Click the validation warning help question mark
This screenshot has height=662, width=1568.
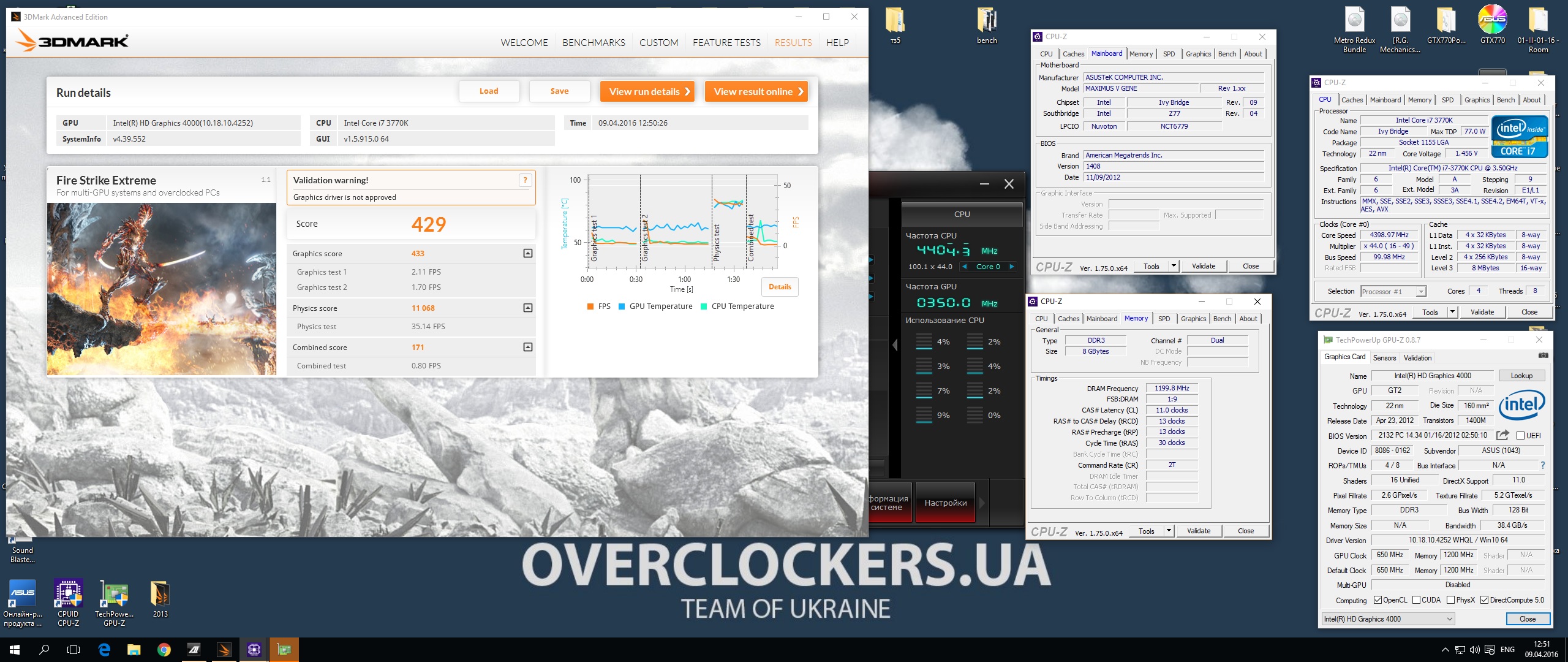tap(525, 180)
